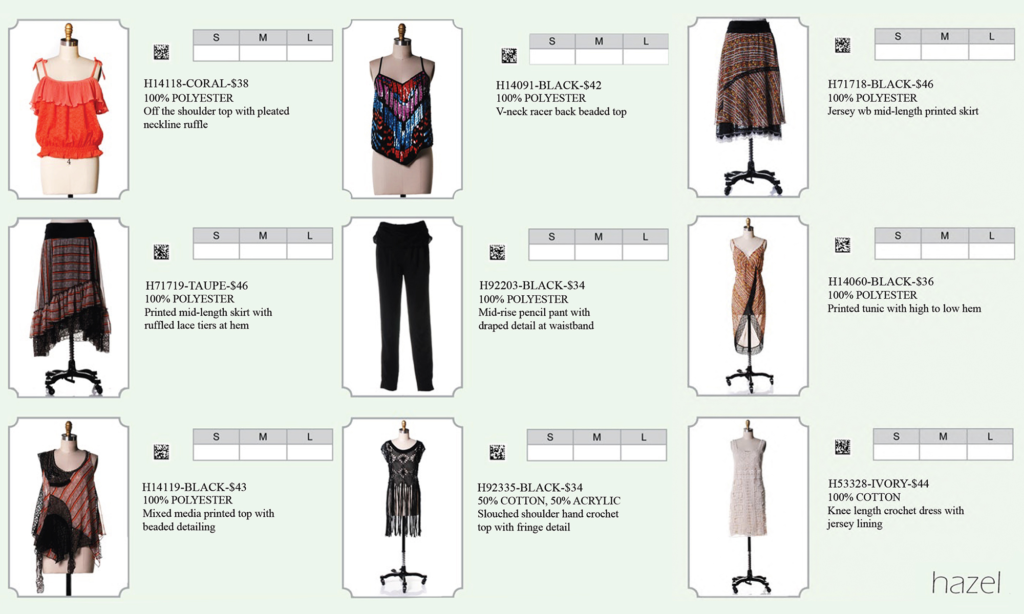The image size is (1024, 614).
Task: Click the M size box for the beaded top
Action: tap(599, 57)
